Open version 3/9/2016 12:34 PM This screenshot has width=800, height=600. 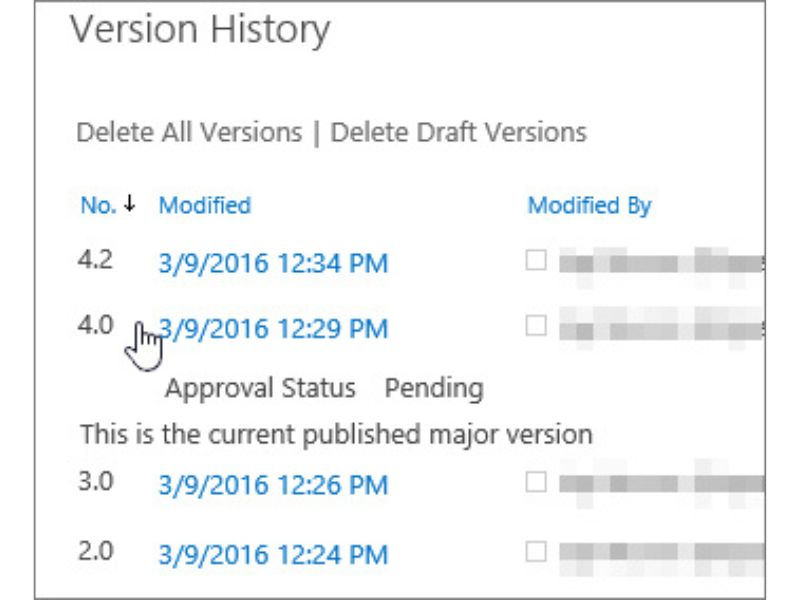(x=273, y=263)
